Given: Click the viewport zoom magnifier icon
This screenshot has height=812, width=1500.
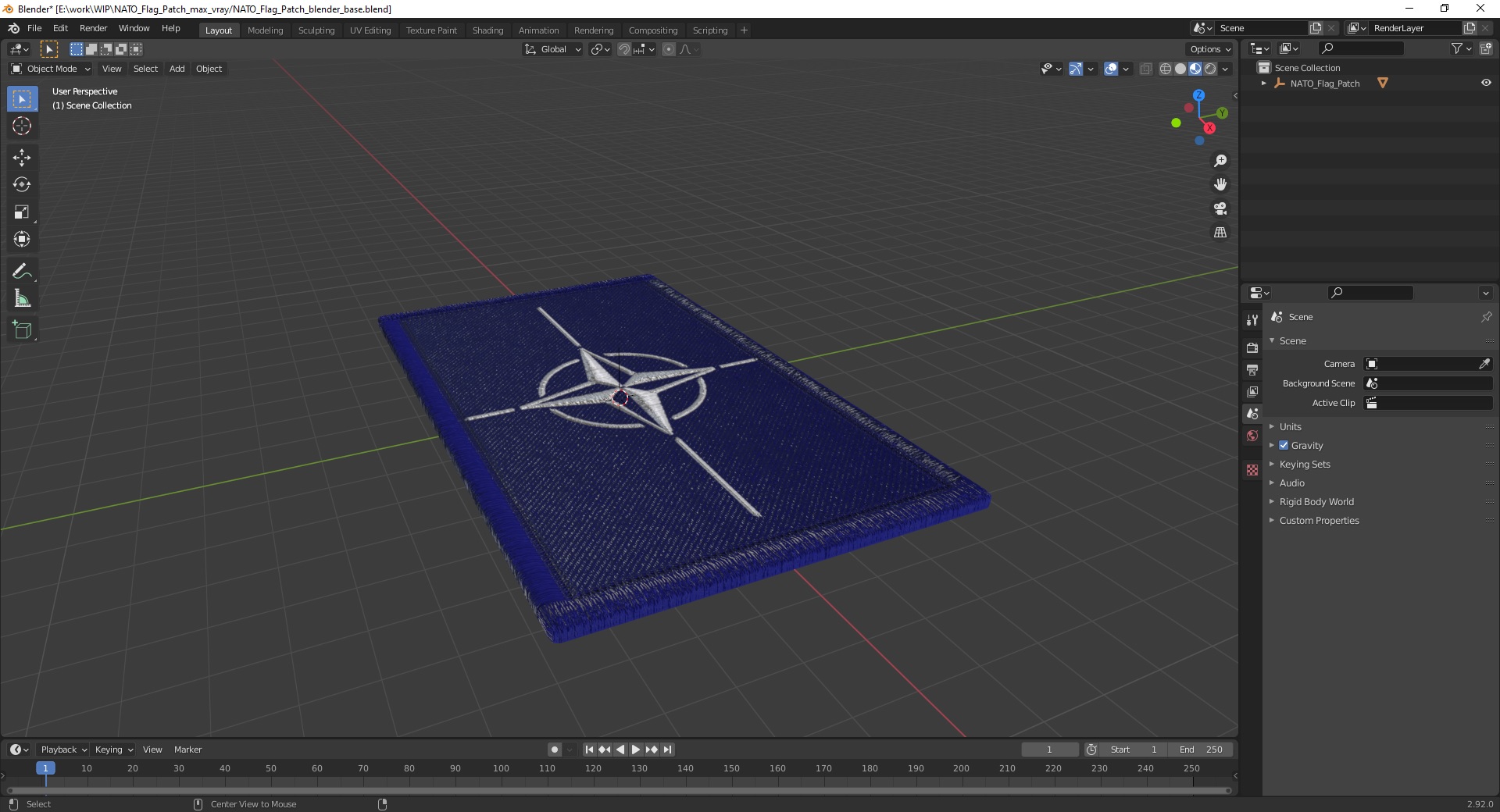Looking at the screenshot, I should (x=1220, y=161).
